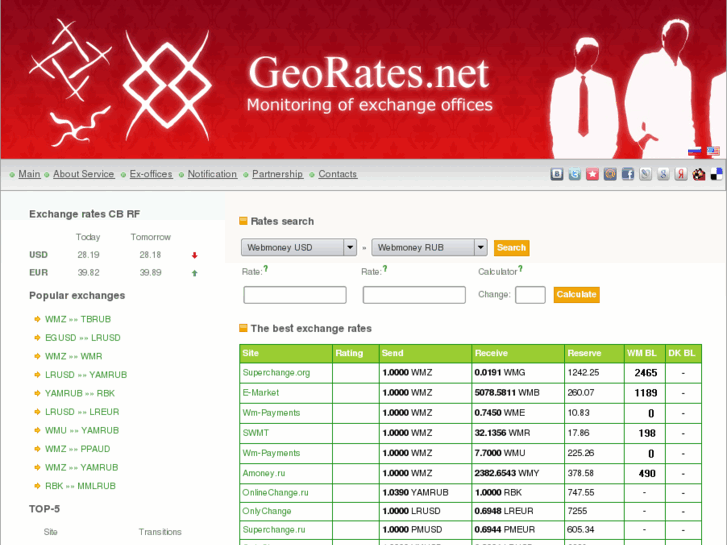Open the Contacts page

338,174
